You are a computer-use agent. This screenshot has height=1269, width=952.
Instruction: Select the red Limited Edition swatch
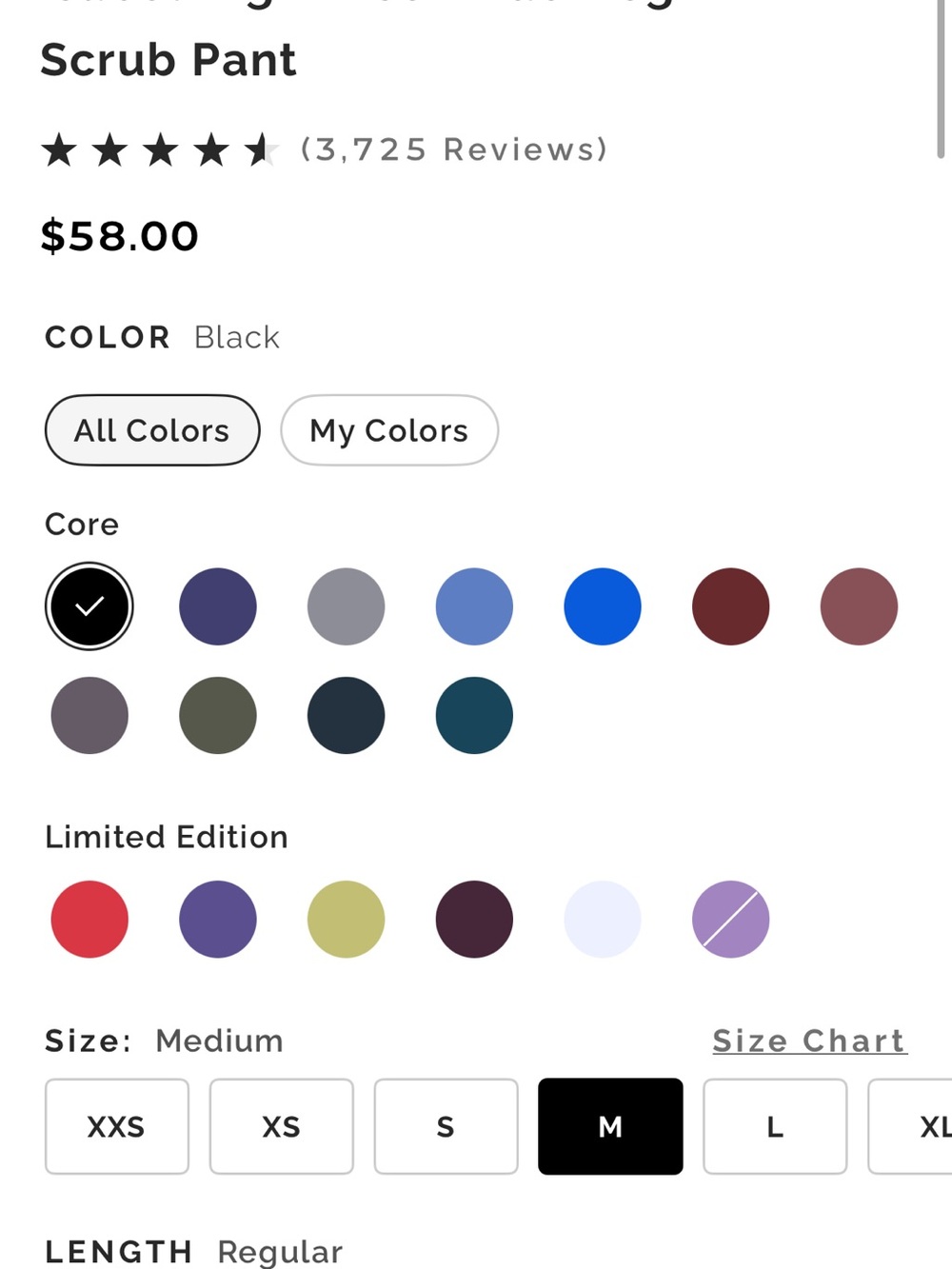coord(89,919)
